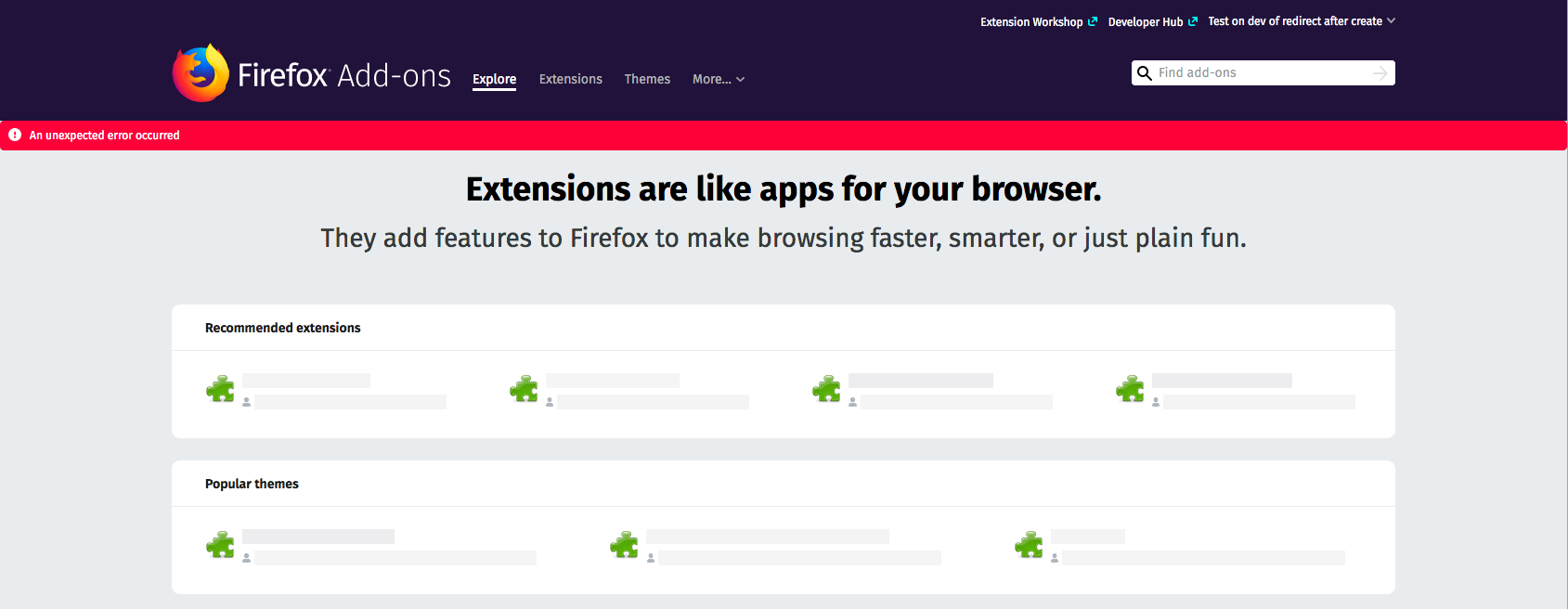Open second recommended extension puzzle icon
The image size is (1568, 609).
[x=524, y=388]
